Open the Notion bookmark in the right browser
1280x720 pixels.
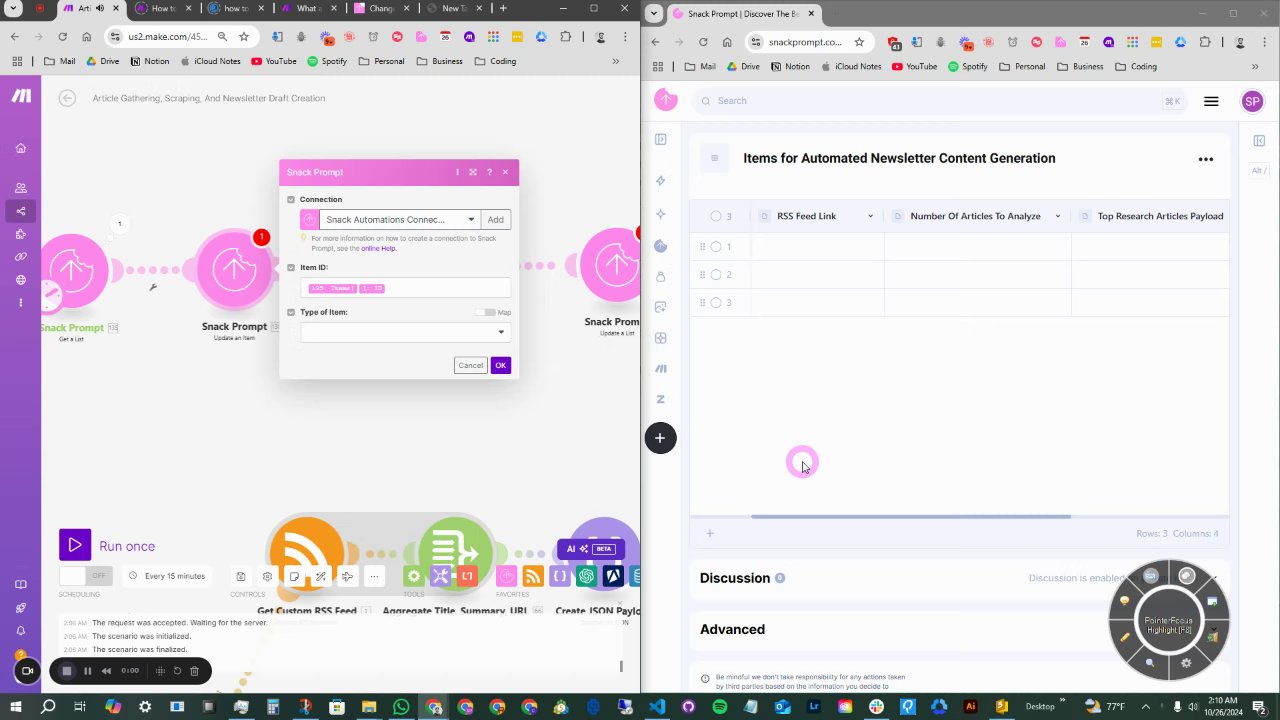pos(789,67)
